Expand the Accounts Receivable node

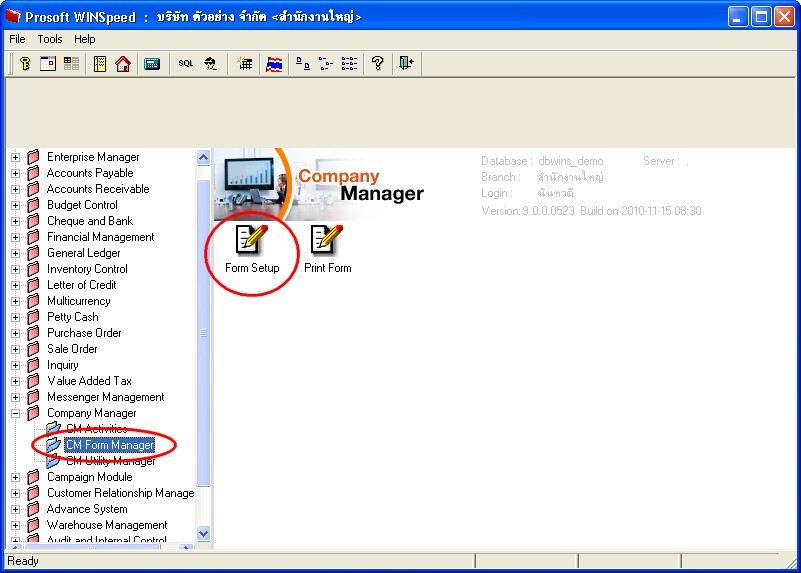15,189
